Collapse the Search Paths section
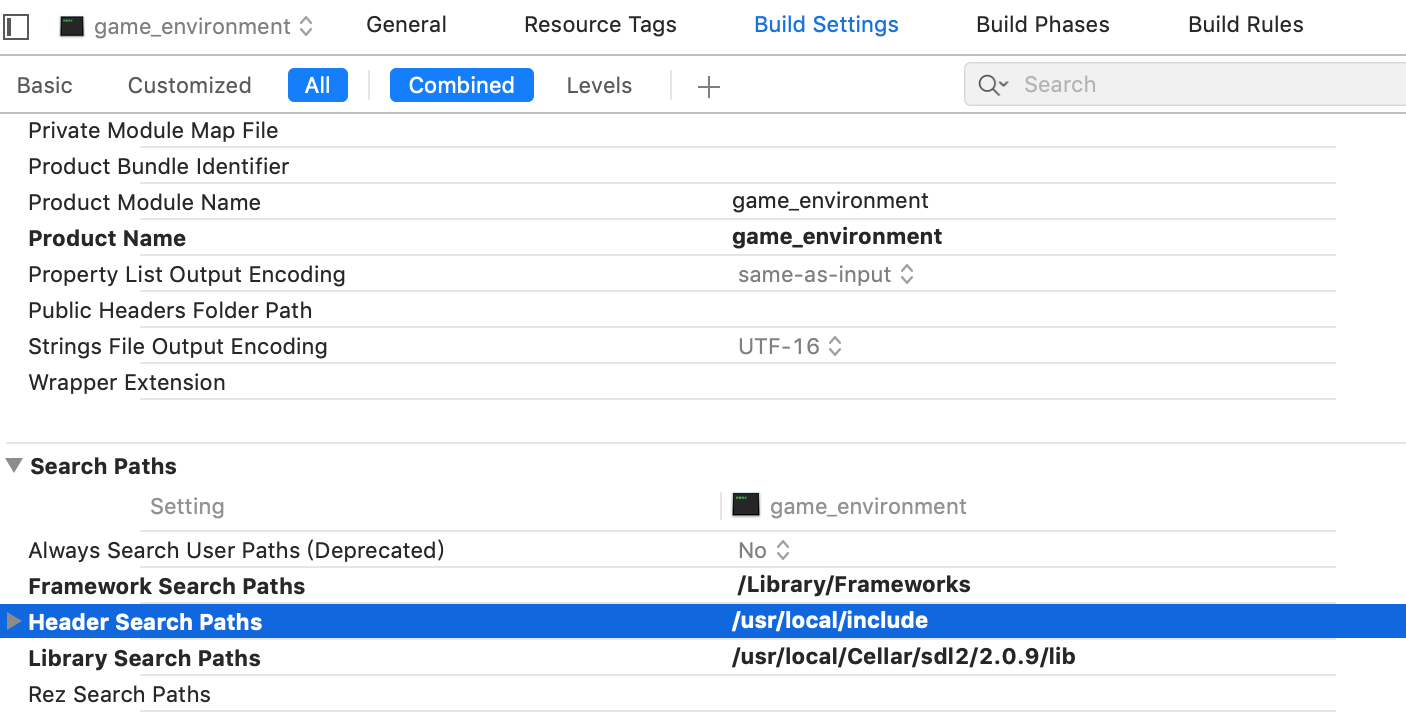Screen dimensions: 1406x714 [x=14, y=465]
